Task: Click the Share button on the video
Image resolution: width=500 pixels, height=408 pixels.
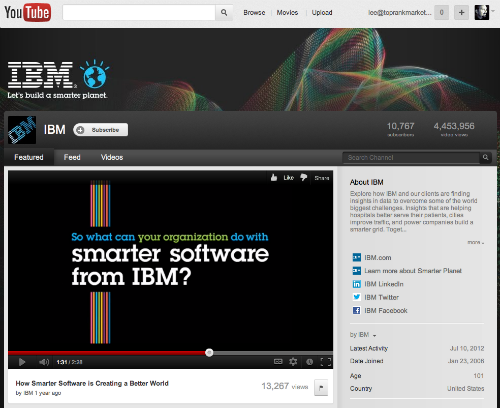Action: coord(322,178)
